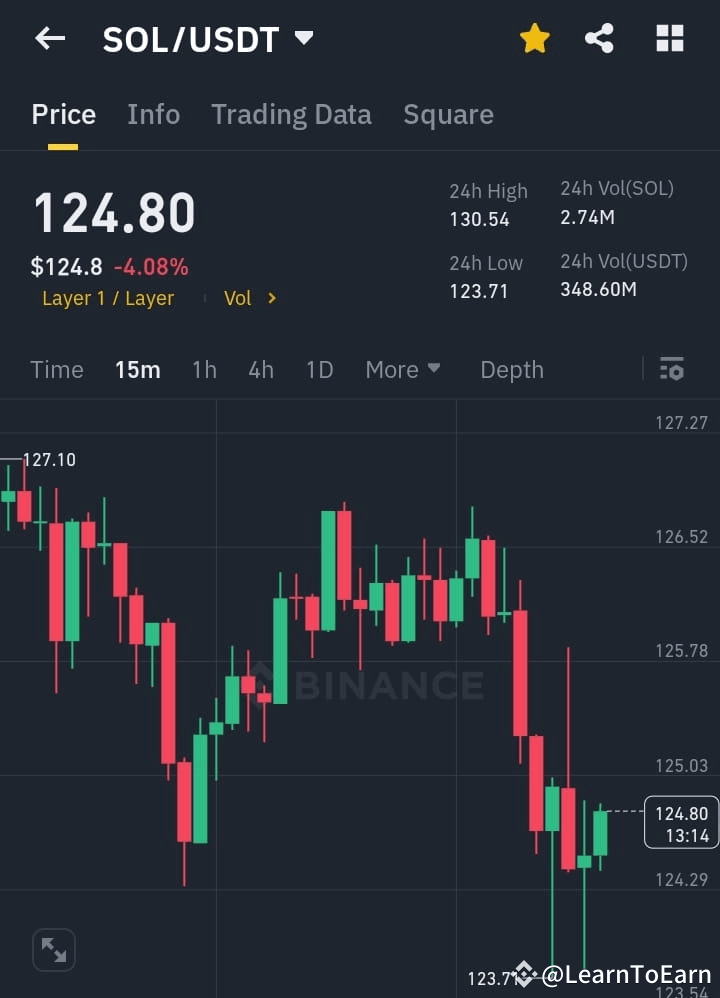Switch to the 1D view
720x998 pixels.
click(x=319, y=369)
